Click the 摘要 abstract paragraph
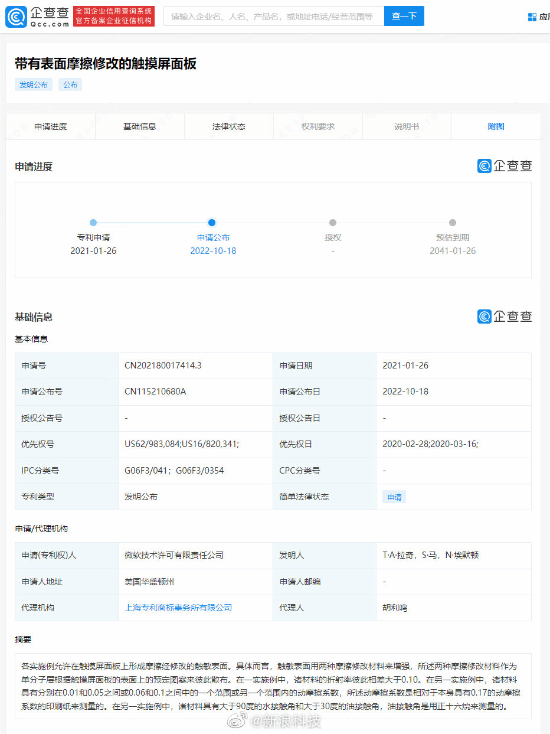This screenshot has height=734, width=550. pyautogui.click(x=273, y=686)
